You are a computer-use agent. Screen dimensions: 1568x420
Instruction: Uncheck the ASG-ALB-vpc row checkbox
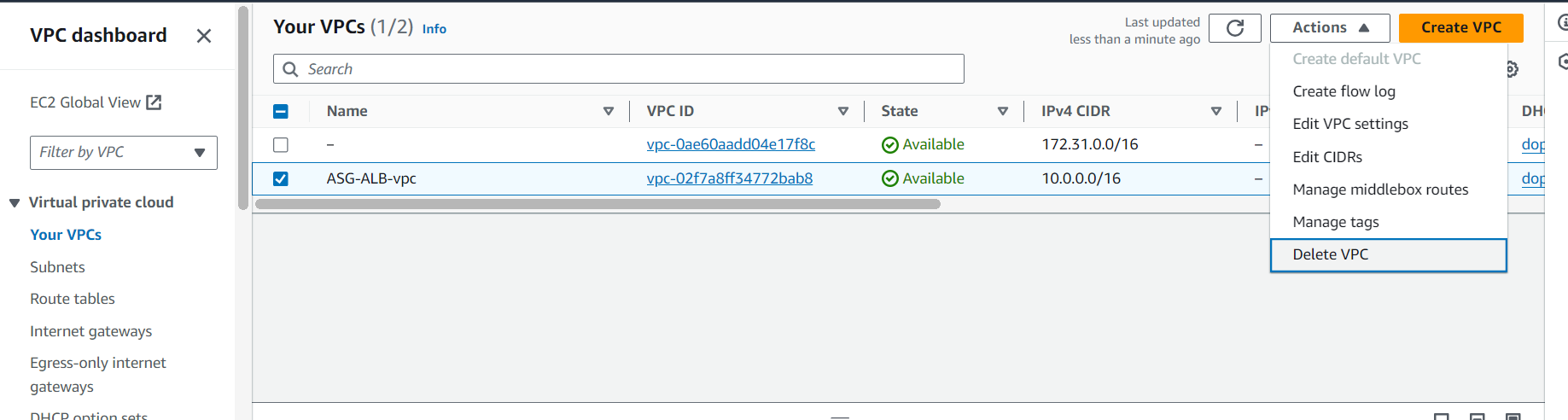tap(281, 178)
